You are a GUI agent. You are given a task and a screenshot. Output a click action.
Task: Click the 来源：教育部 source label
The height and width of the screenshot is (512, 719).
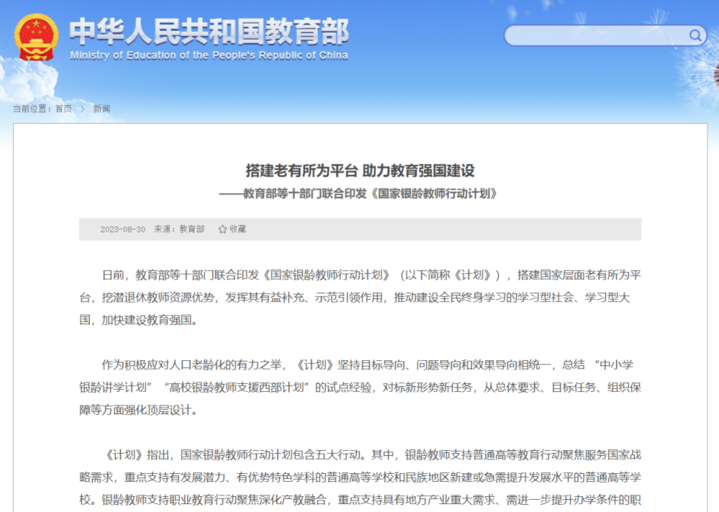[179, 229]
